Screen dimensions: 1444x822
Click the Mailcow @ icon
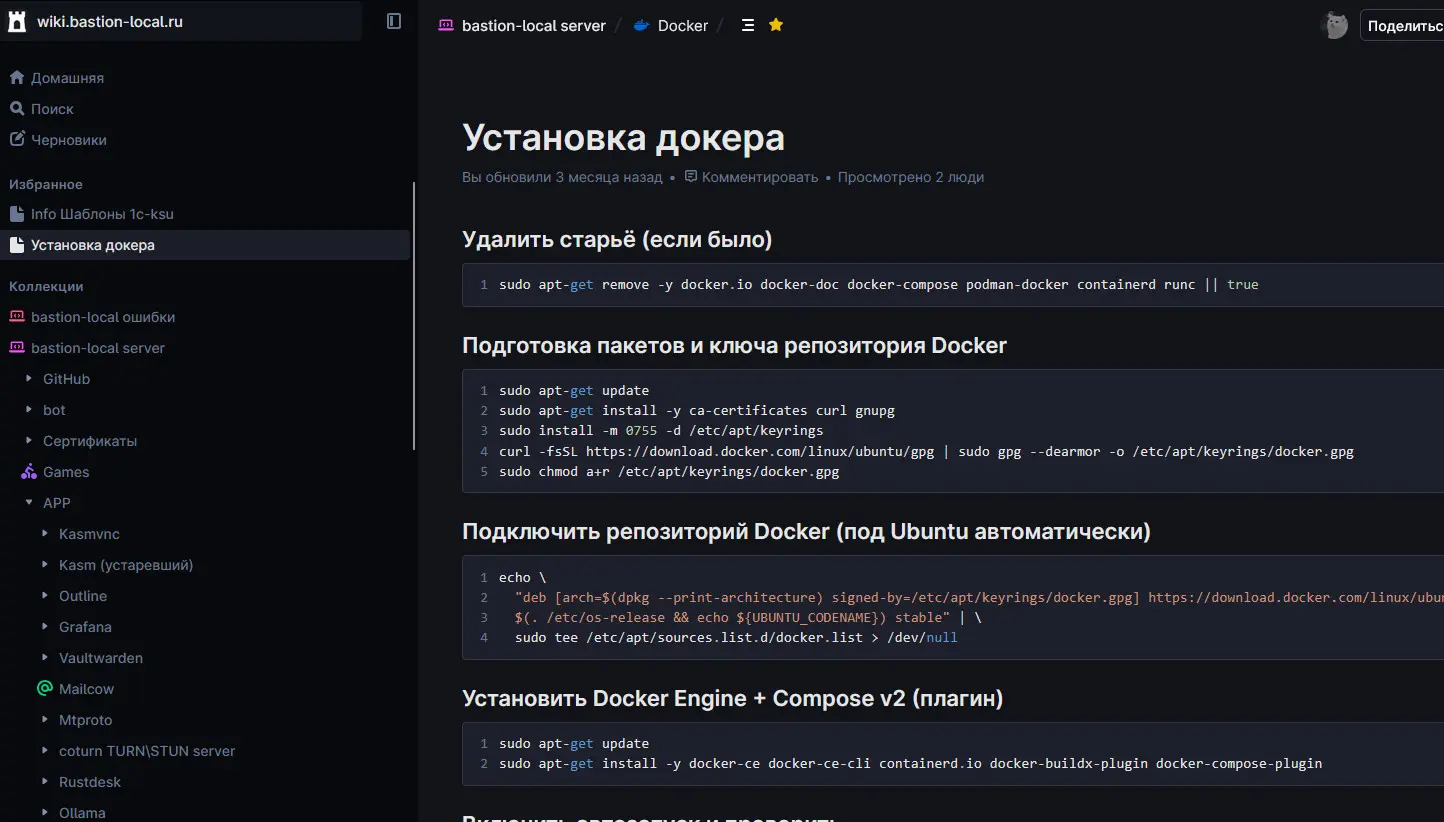click(x=45, y=688)
